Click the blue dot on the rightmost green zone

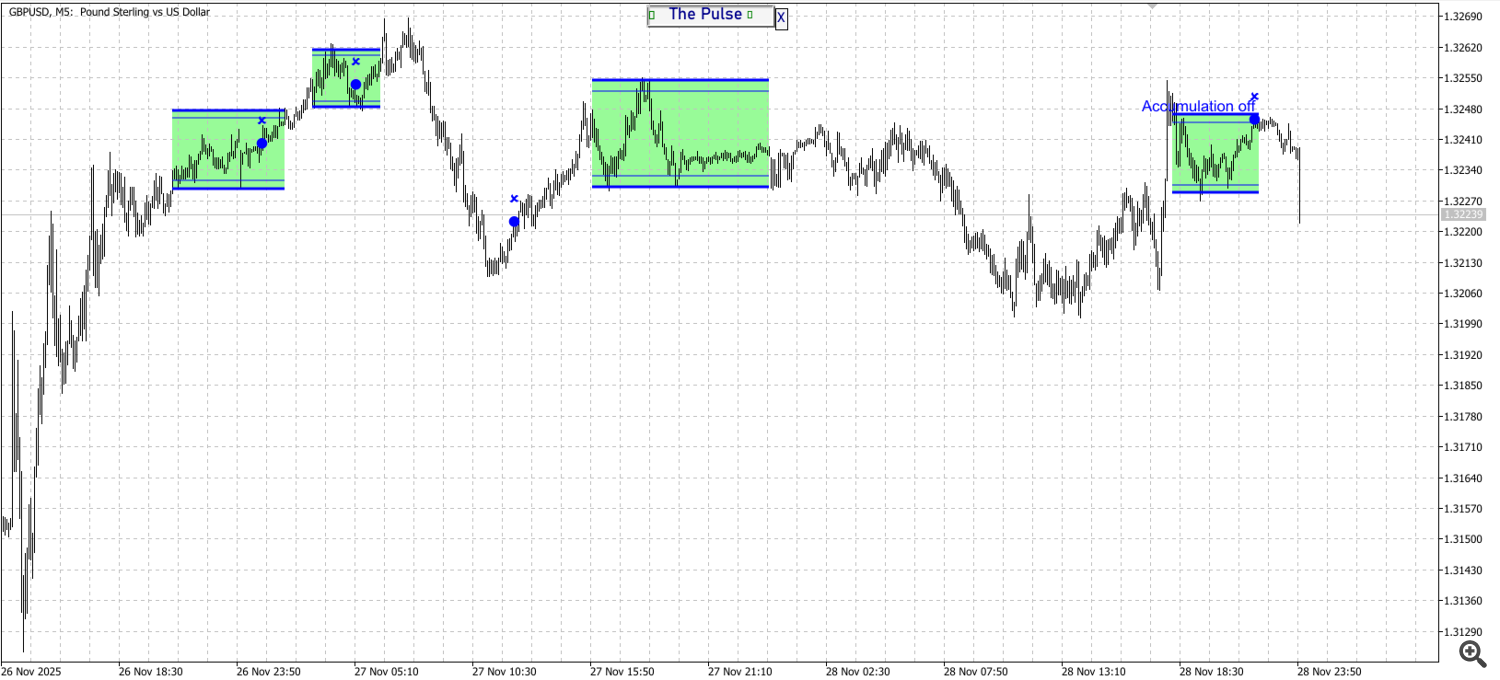tap(1254, 119)
